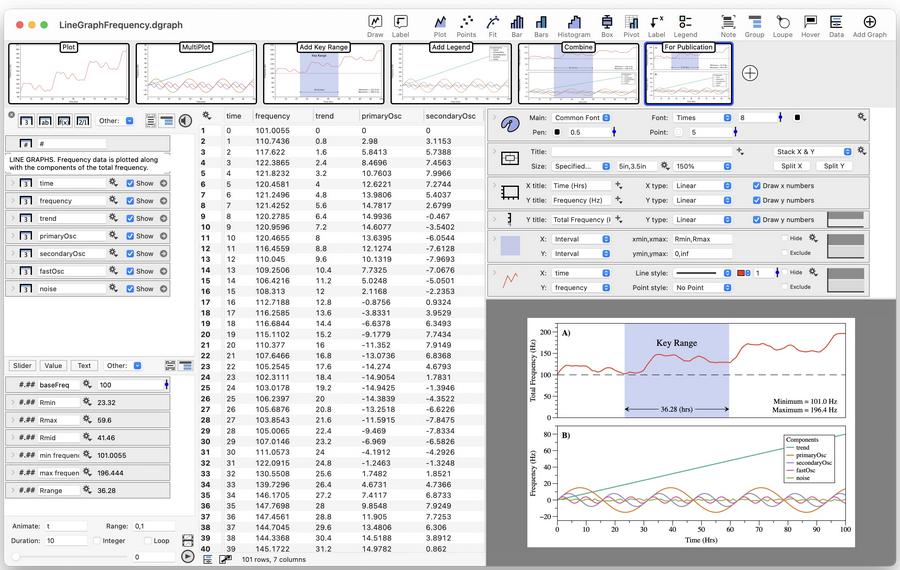Add a Histogram command from toolbar

[x=573, y=22]
